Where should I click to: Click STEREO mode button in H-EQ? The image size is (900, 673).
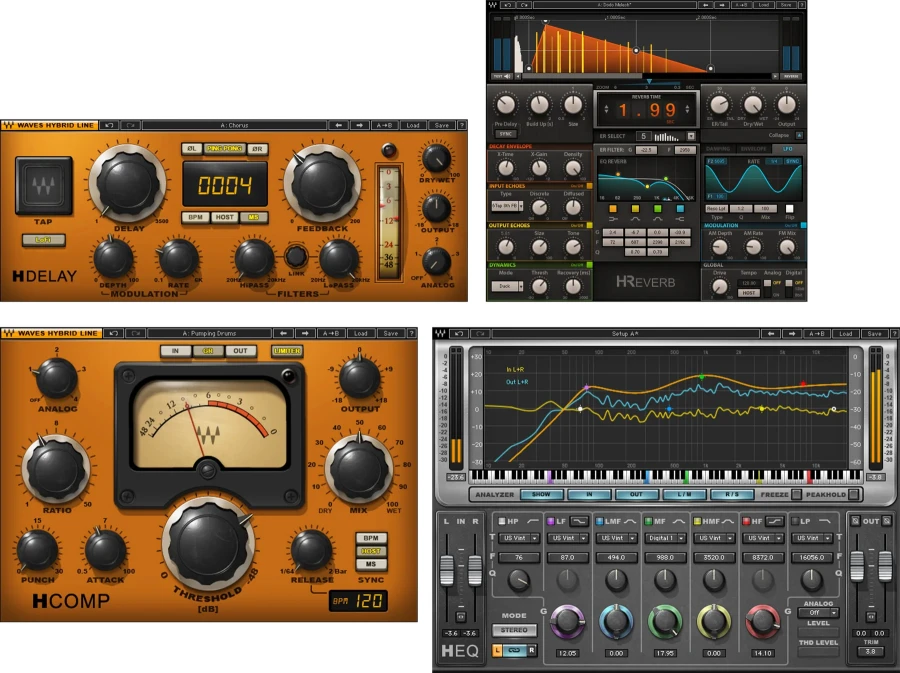click(x=514, y=630)
